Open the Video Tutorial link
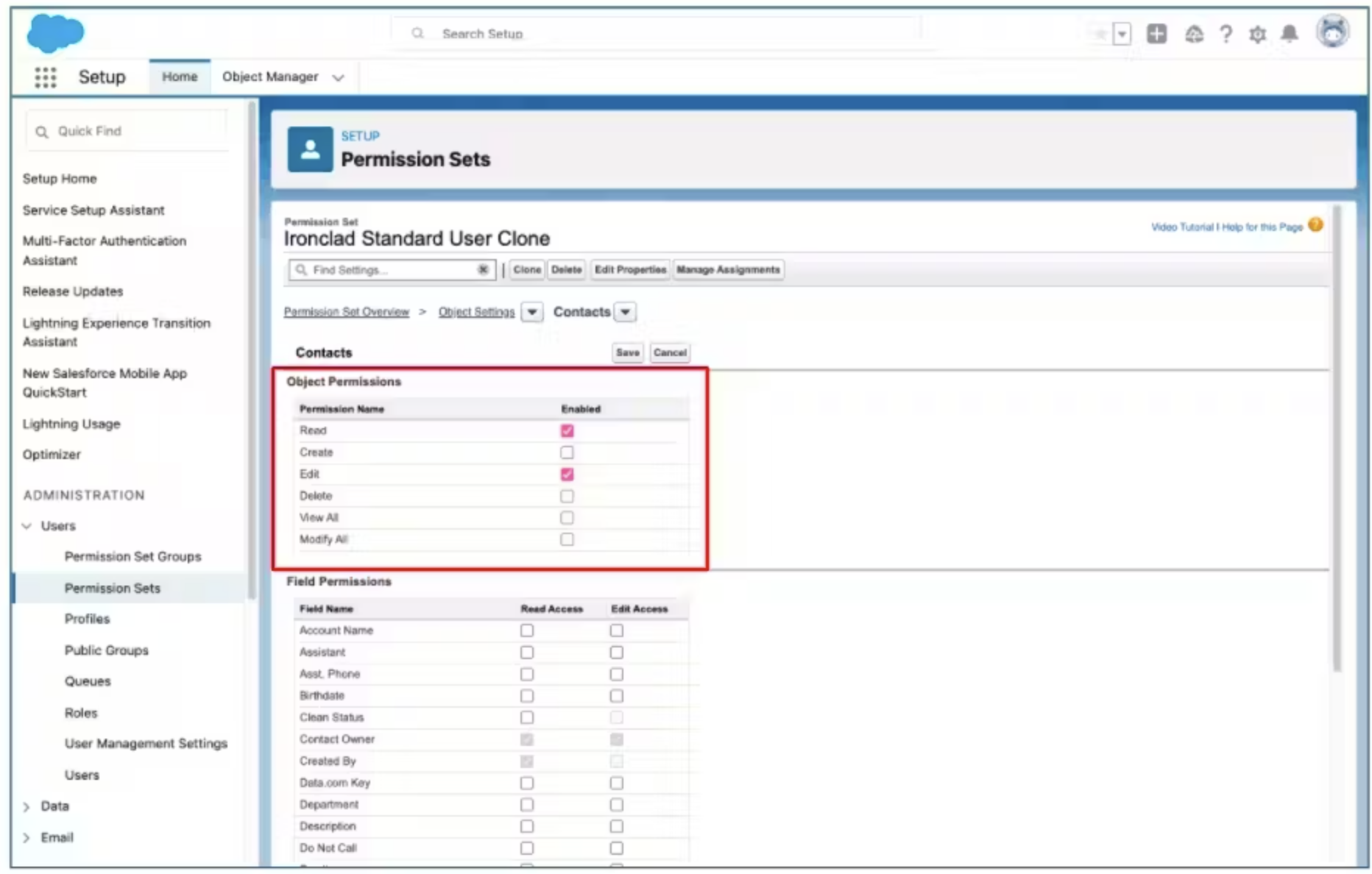The image size is (1372, 874). [1182, 227]
